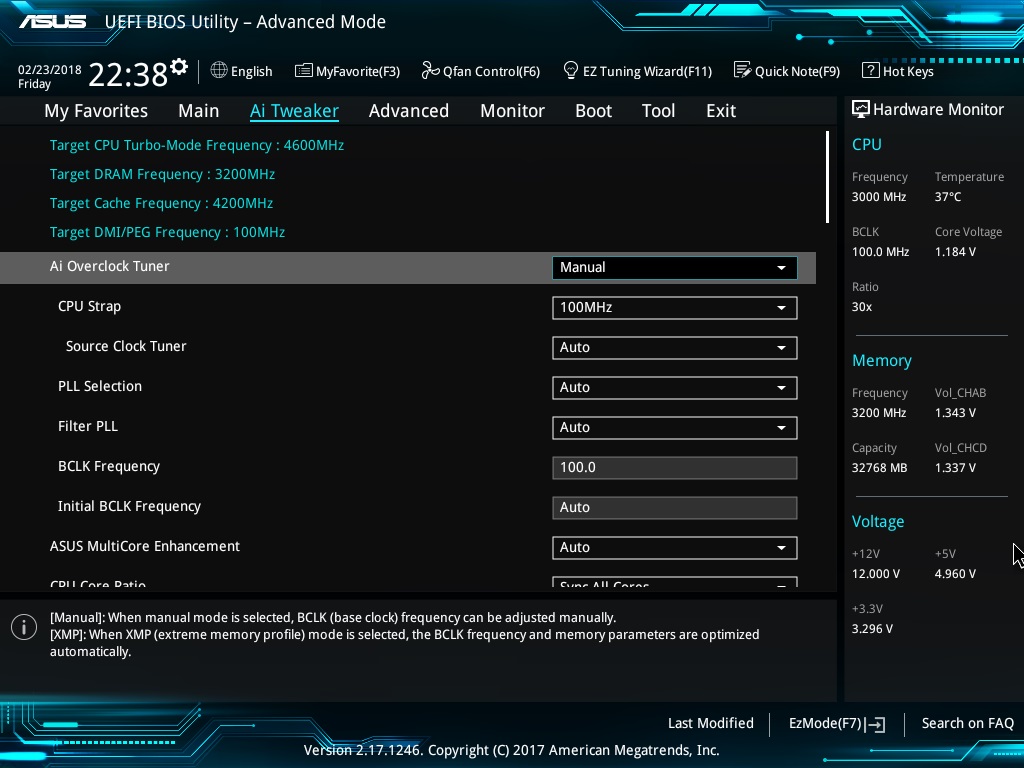Select the Ai Overclock Tuner row label

pyautogui.click(x=110, y=266)
